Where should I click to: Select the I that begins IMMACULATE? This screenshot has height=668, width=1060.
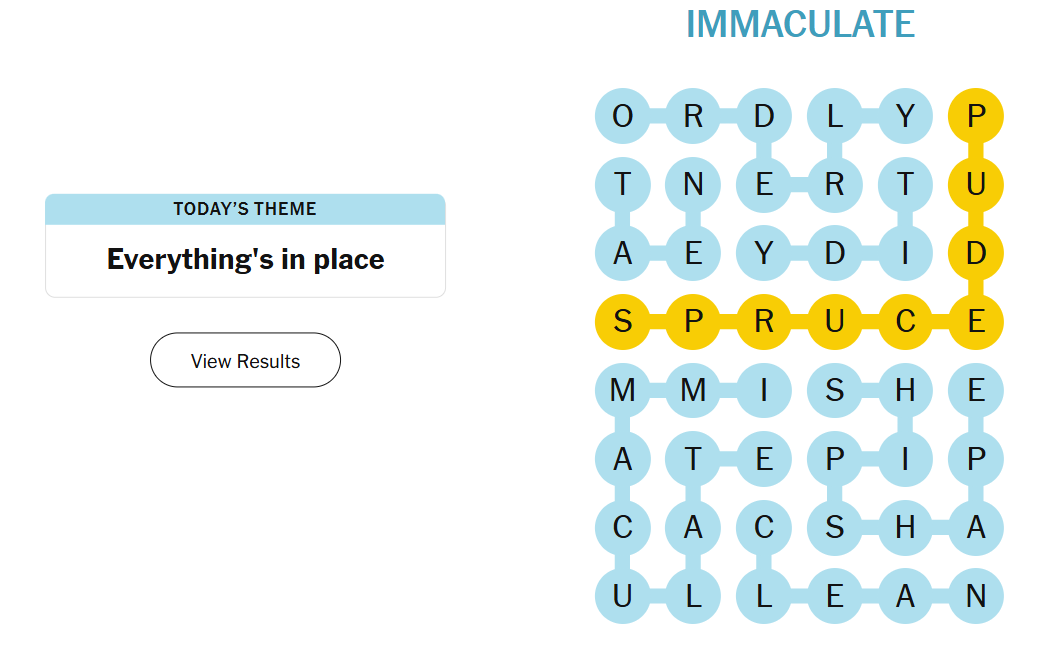pyautogui.click(x=764, y=390)
